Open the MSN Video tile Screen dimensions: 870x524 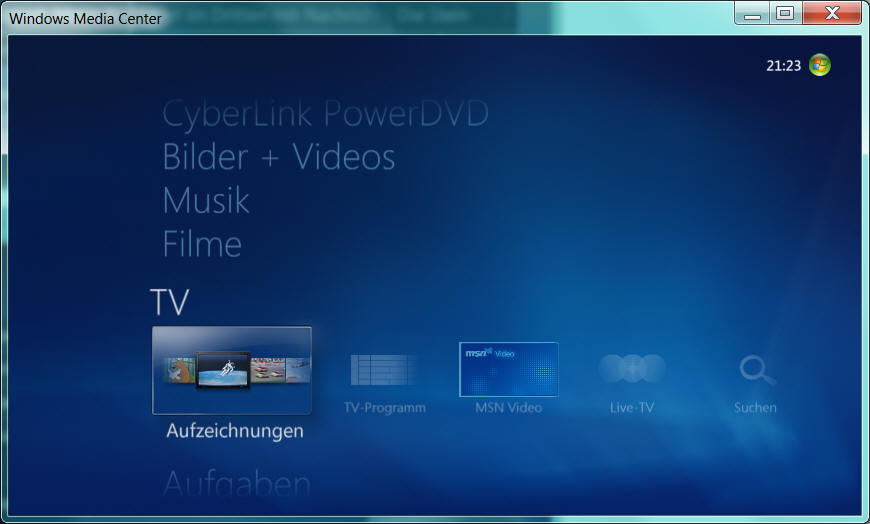[x=508, y=370]
